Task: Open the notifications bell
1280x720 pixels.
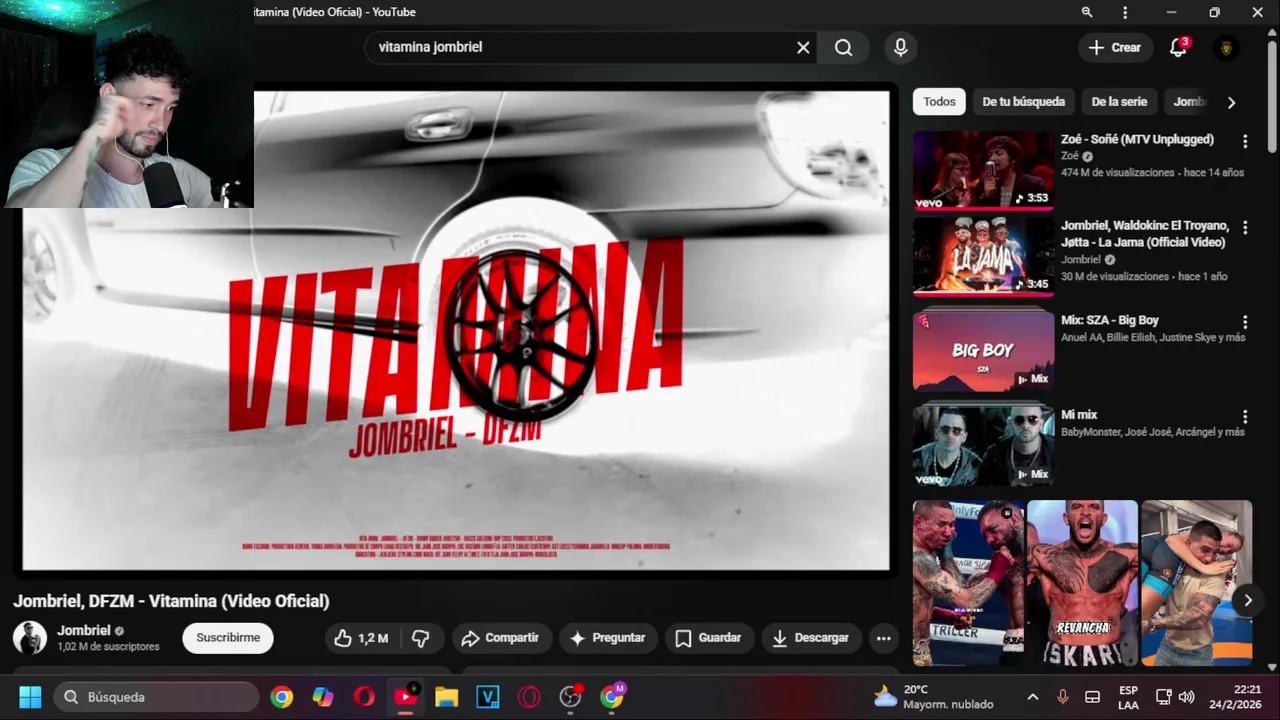Action: click(1178, 48)
